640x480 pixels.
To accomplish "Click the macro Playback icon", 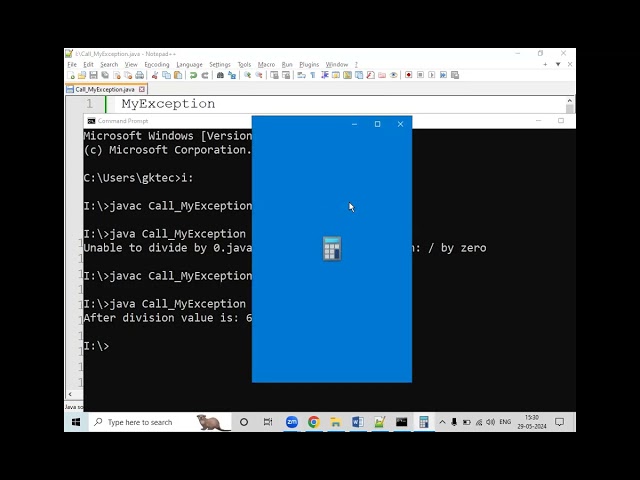I will point(431,75).
